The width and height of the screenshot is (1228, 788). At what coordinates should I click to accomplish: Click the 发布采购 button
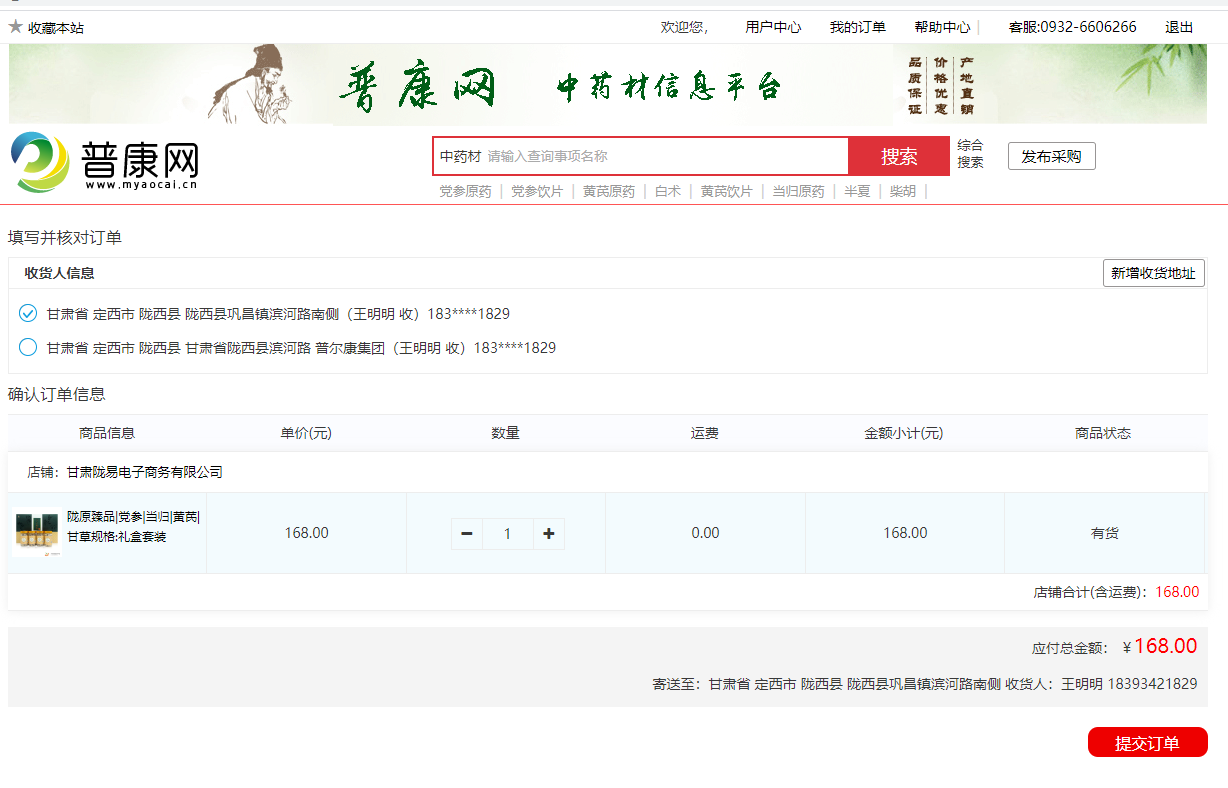coord(1051,157)
